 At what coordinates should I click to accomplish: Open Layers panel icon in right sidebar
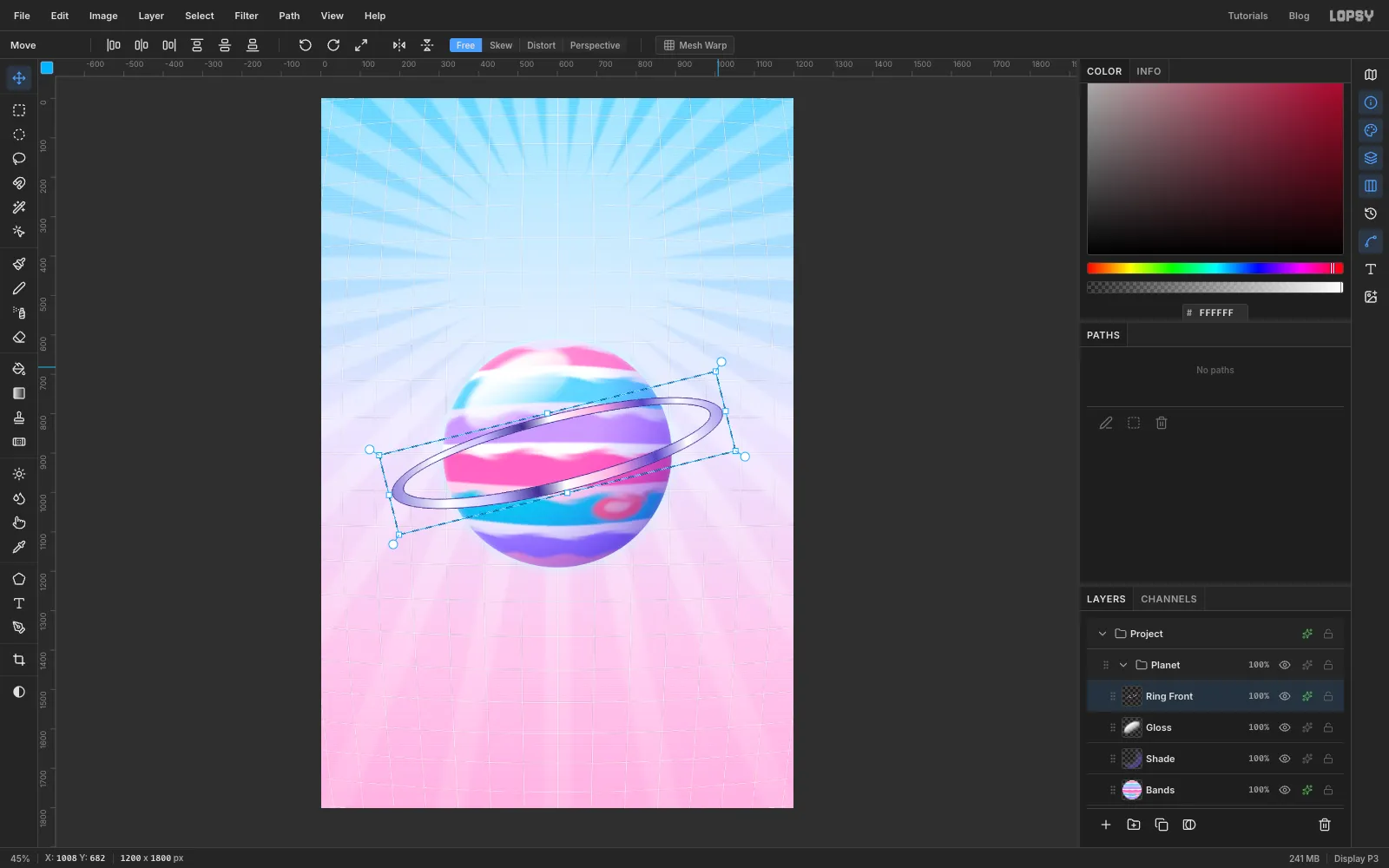click(x=1371, y=158)
